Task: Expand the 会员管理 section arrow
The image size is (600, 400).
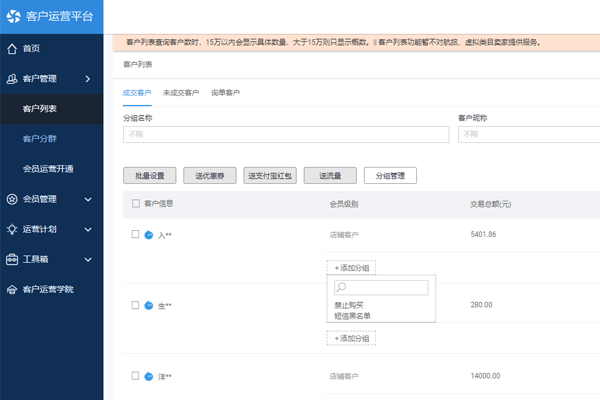Action: (x=88, y=199)
